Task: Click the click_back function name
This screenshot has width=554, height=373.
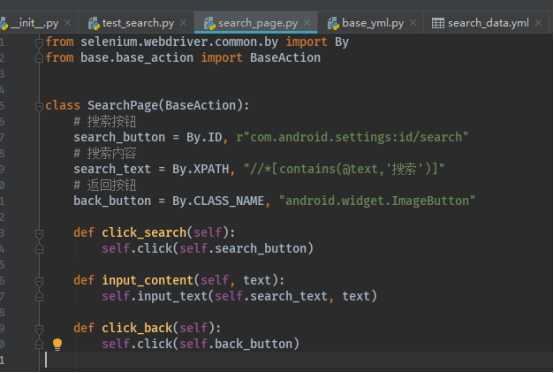Action: (137, 328)
